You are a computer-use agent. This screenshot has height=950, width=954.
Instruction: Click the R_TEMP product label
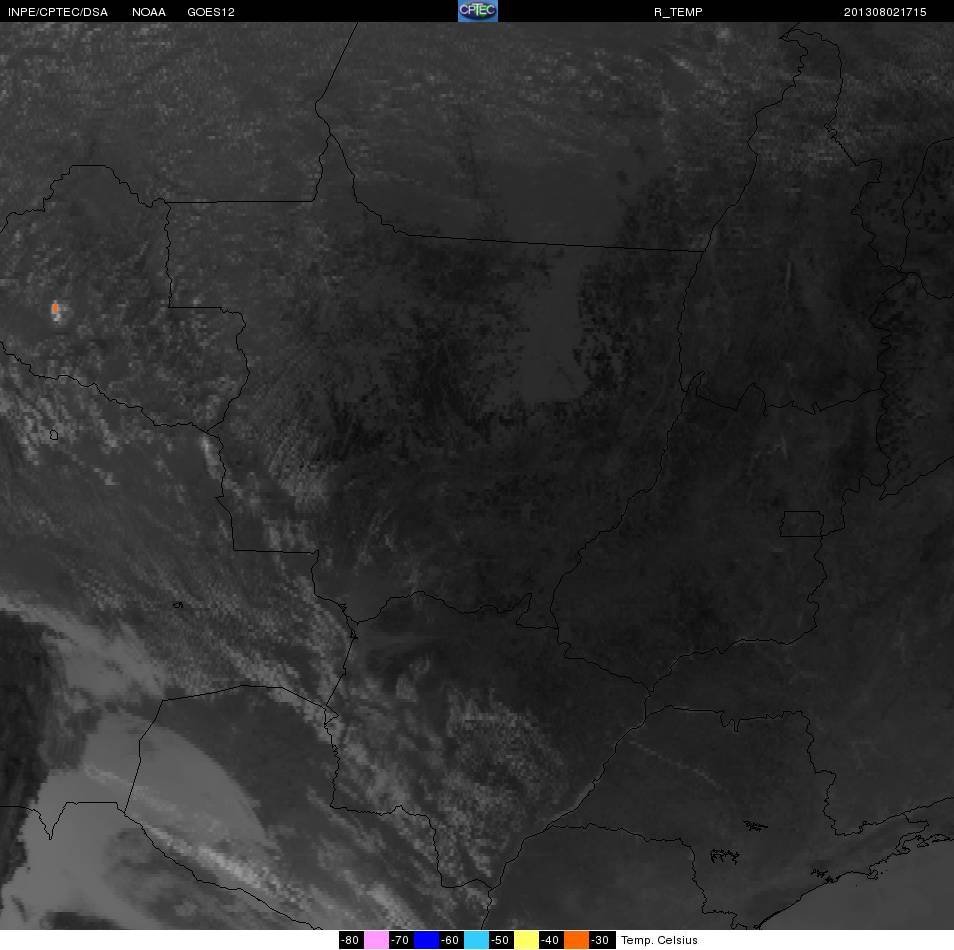[678, 12]
